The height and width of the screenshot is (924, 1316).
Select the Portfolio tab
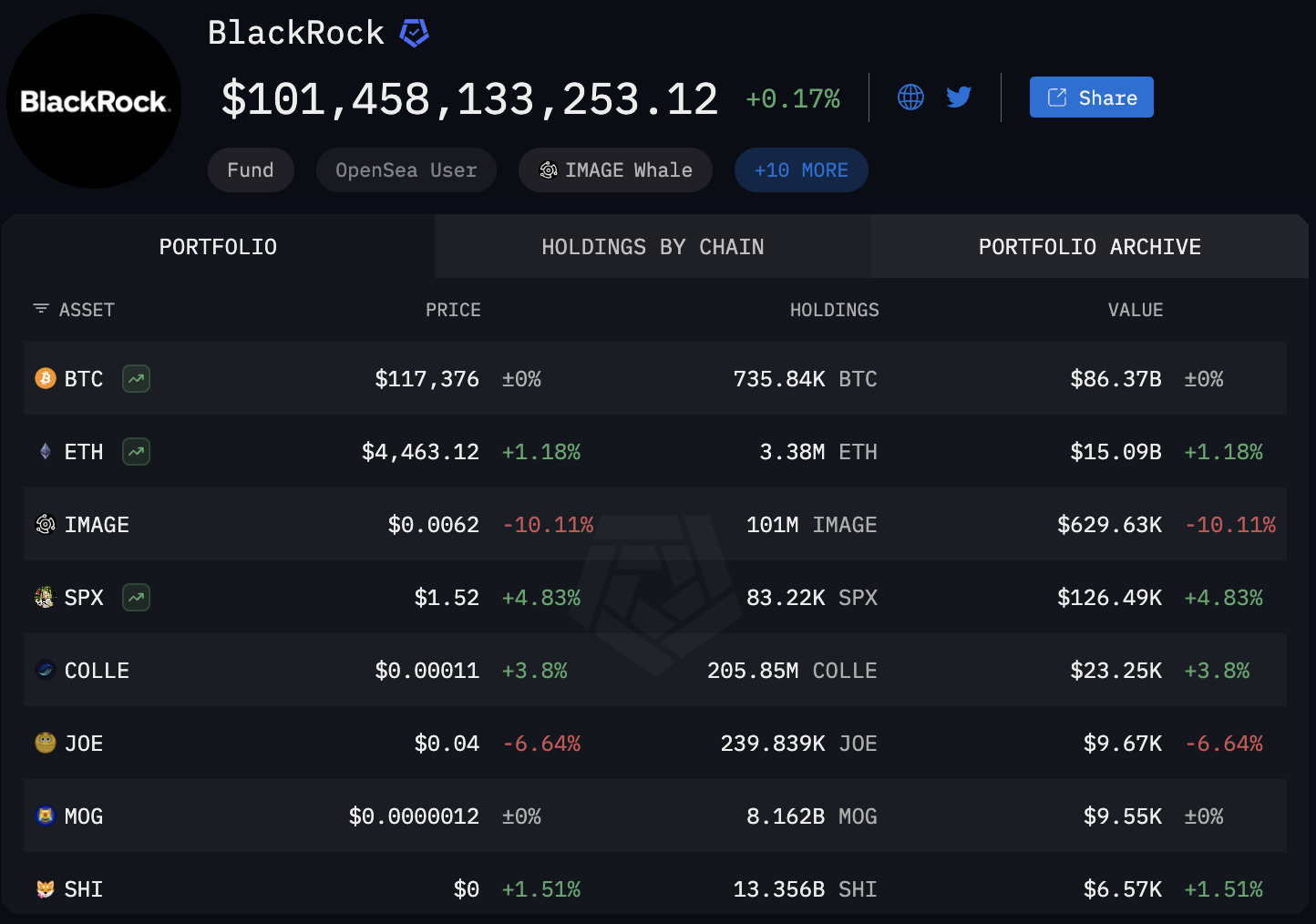218,247
